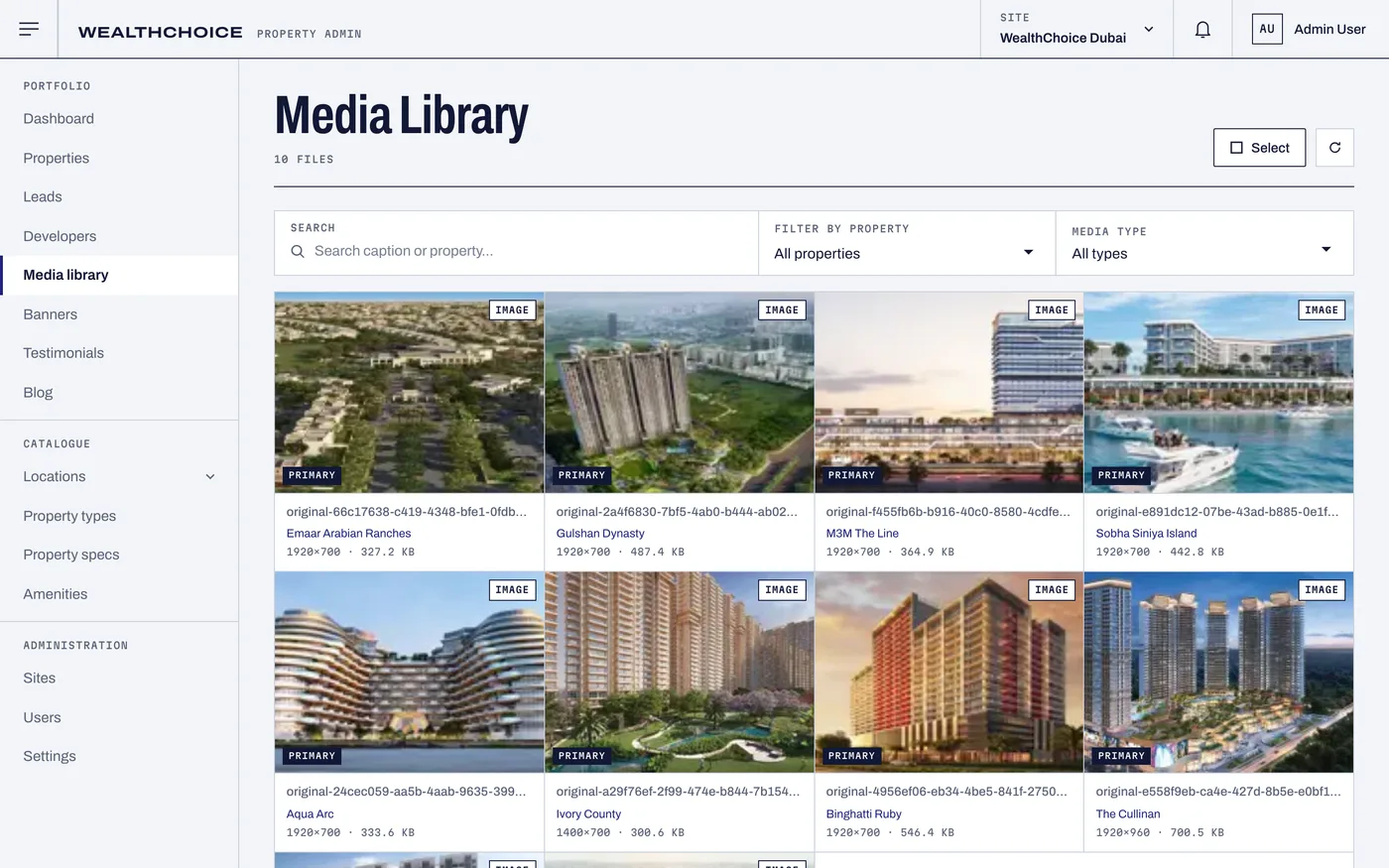Open the Cullinan image thumbnail
The width and height of the screenshot is (1389, 868).
pos(1219,673)
